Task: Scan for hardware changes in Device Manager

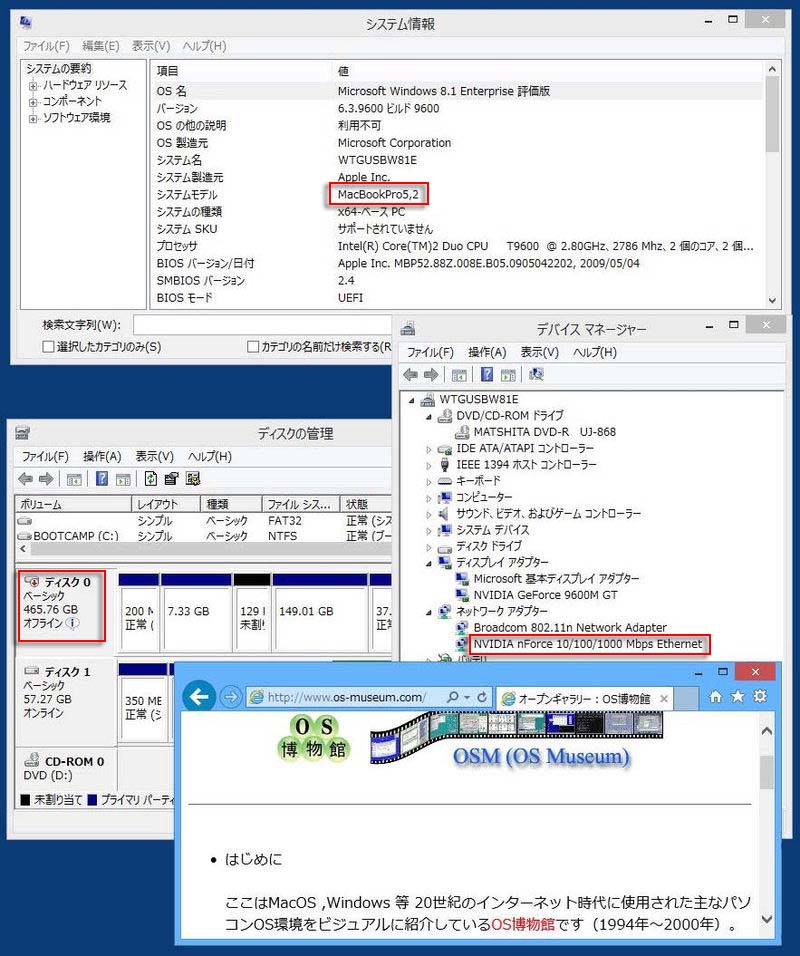Action: coord(536,374)
